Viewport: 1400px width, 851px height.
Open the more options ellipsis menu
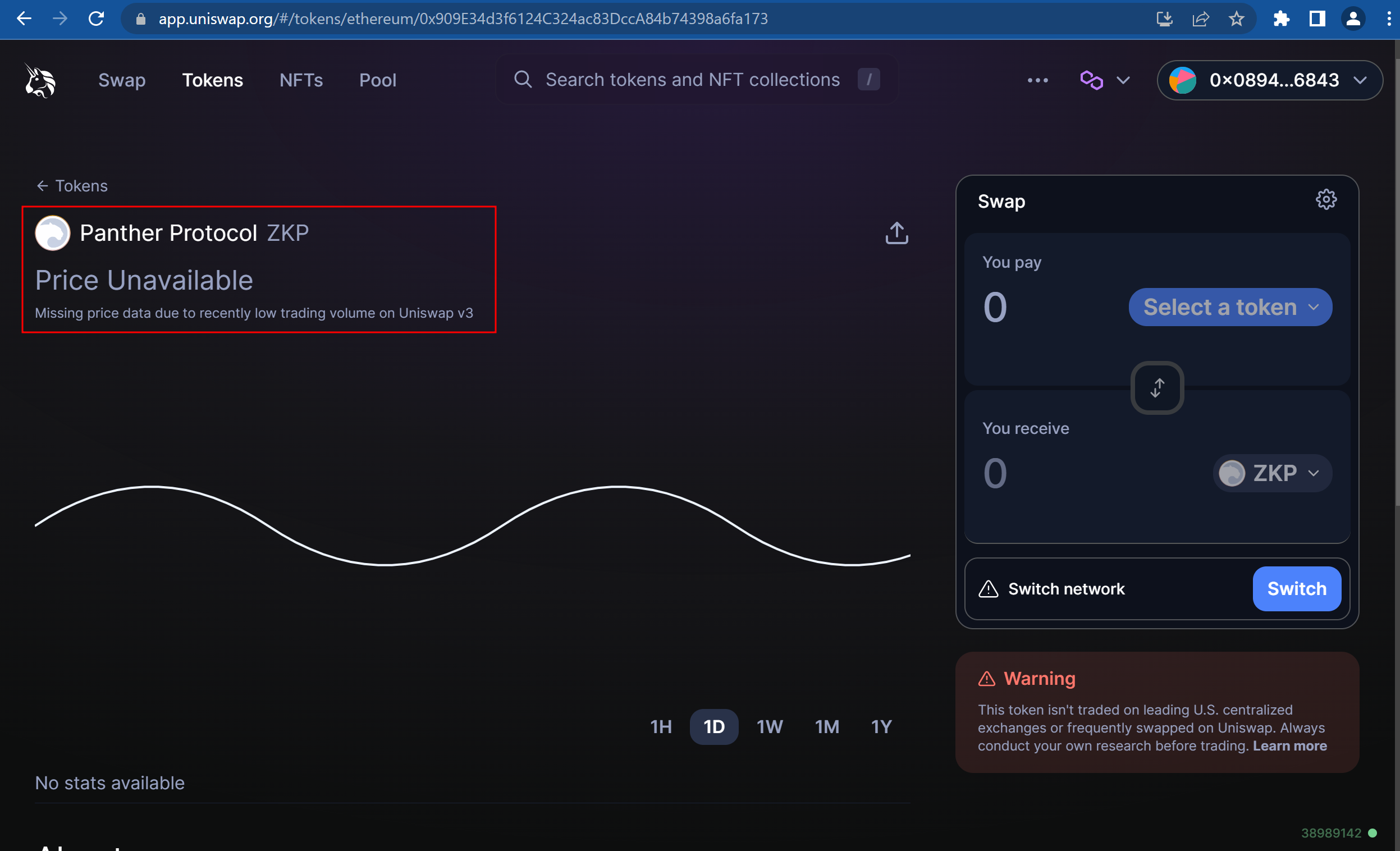click(1038, 80)
